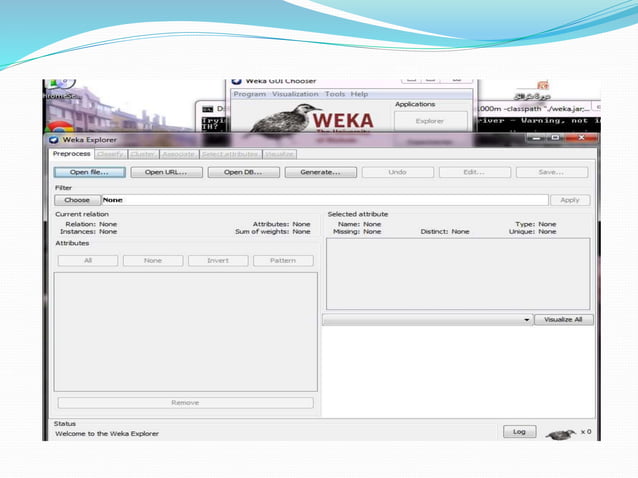The width and height of the screenshot is (638, 478).
Task: Click the Visualize All button
Action: 563,320
